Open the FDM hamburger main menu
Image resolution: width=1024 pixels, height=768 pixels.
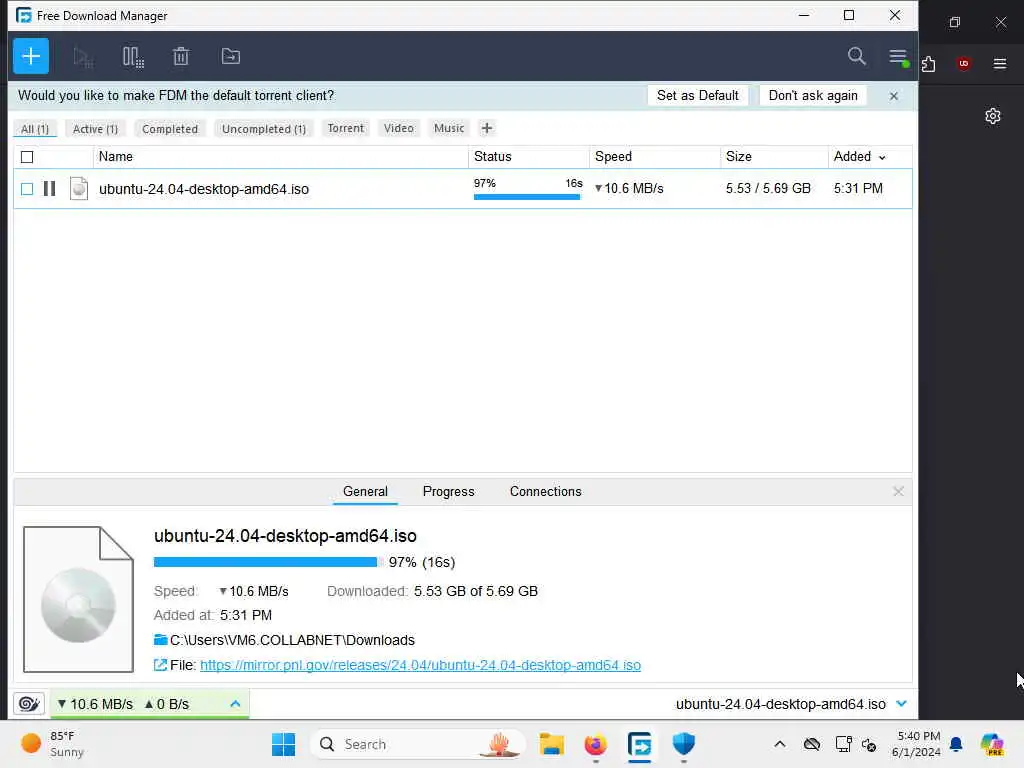(x=898, y=57)
